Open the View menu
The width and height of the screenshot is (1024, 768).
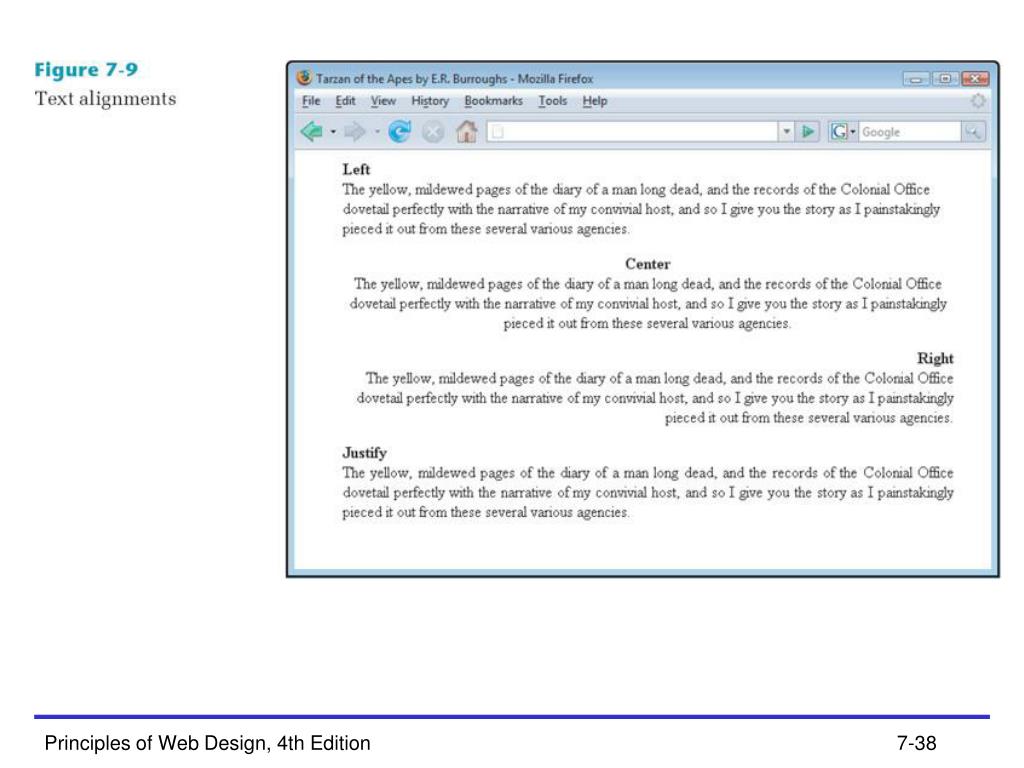click(x=383, y=101)
